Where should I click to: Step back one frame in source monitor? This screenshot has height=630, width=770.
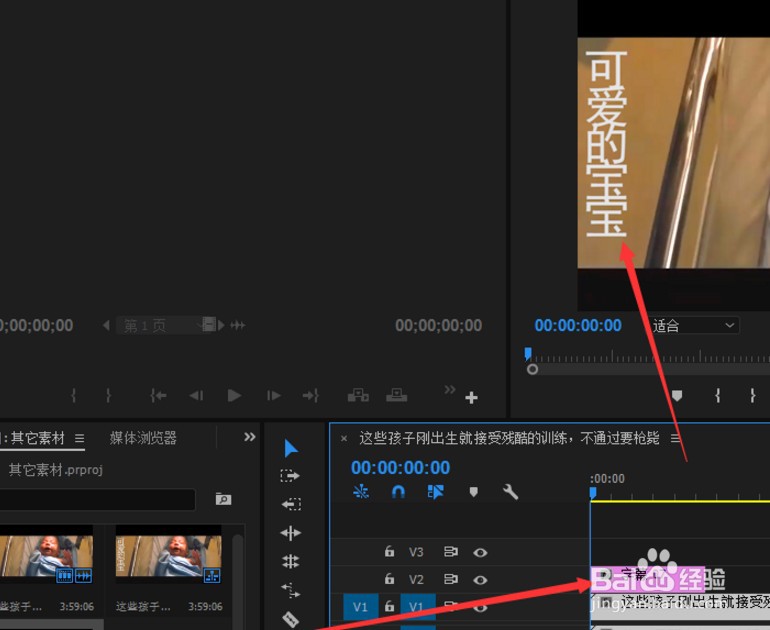(x=196, y=395)
